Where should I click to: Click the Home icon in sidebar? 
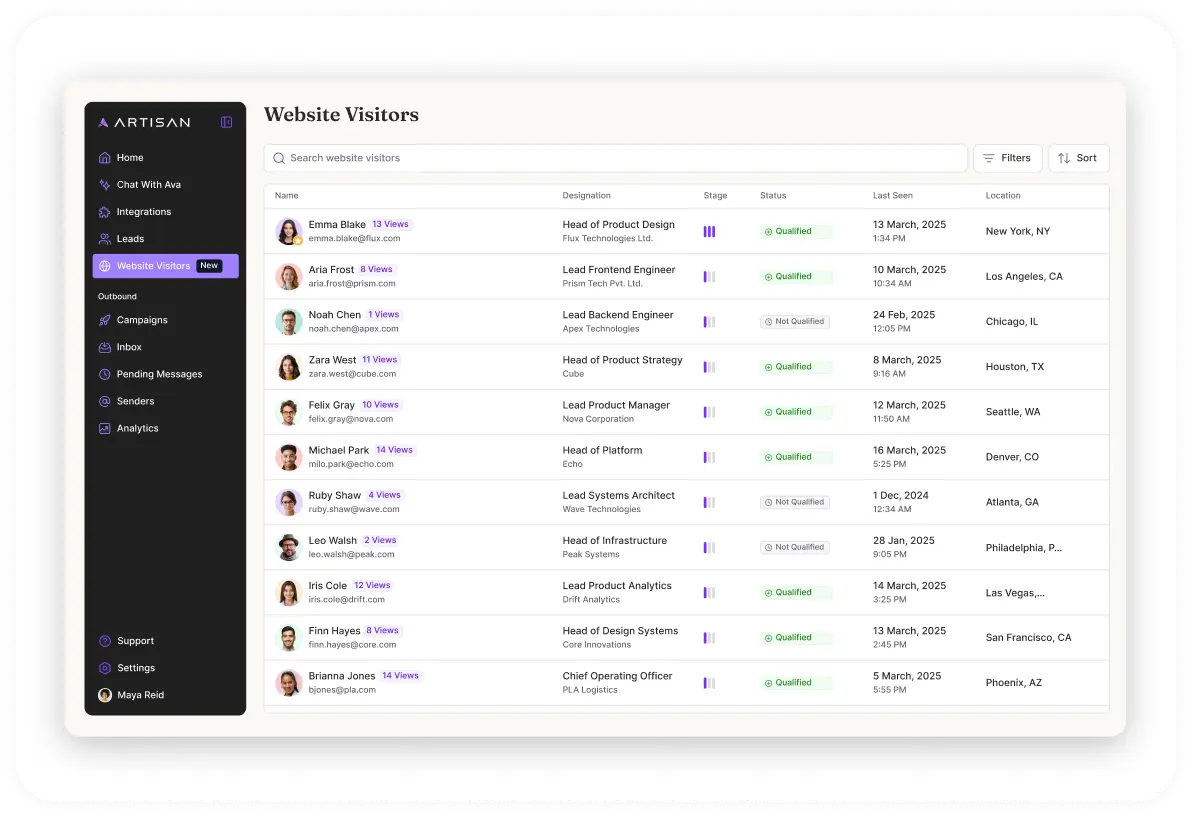[x=105, y=158]
